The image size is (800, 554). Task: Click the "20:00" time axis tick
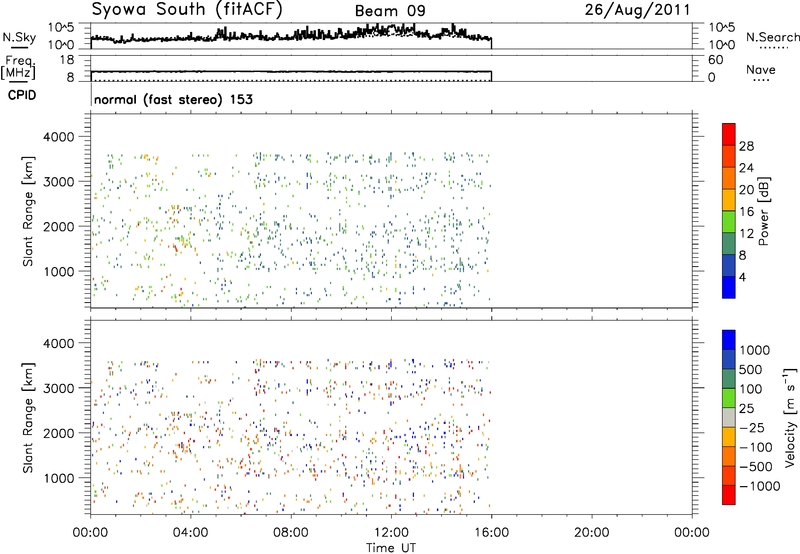591,533
